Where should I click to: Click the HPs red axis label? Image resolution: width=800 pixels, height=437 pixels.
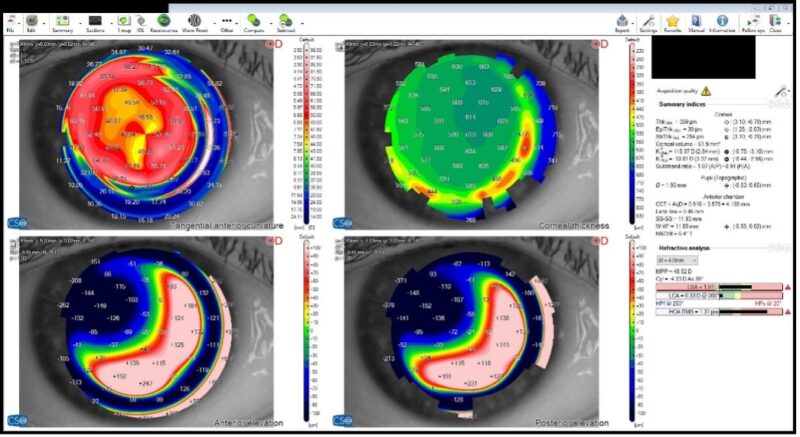[768, 304]
